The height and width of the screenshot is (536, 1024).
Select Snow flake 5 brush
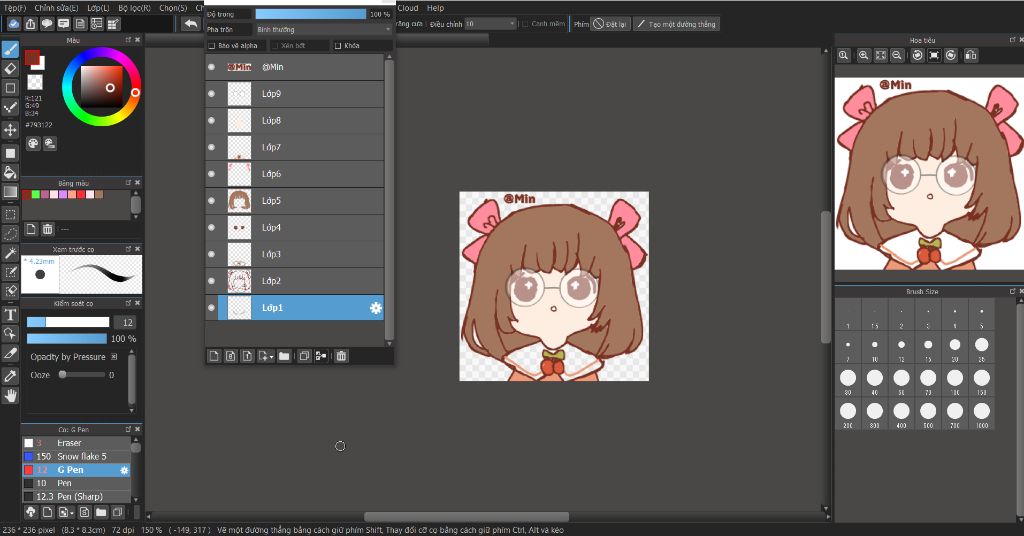77,456
